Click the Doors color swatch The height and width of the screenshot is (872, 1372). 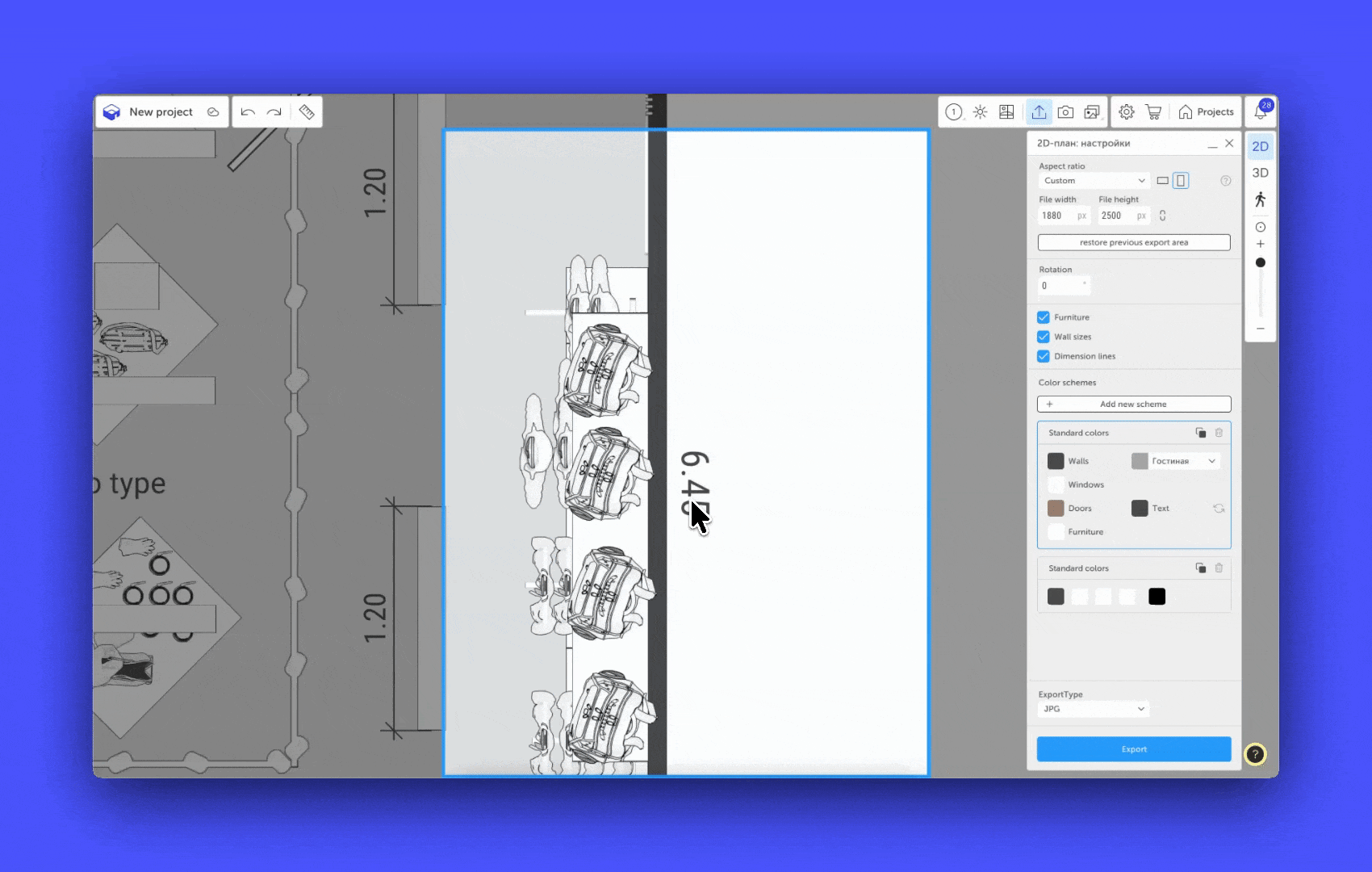(1056, 509)
